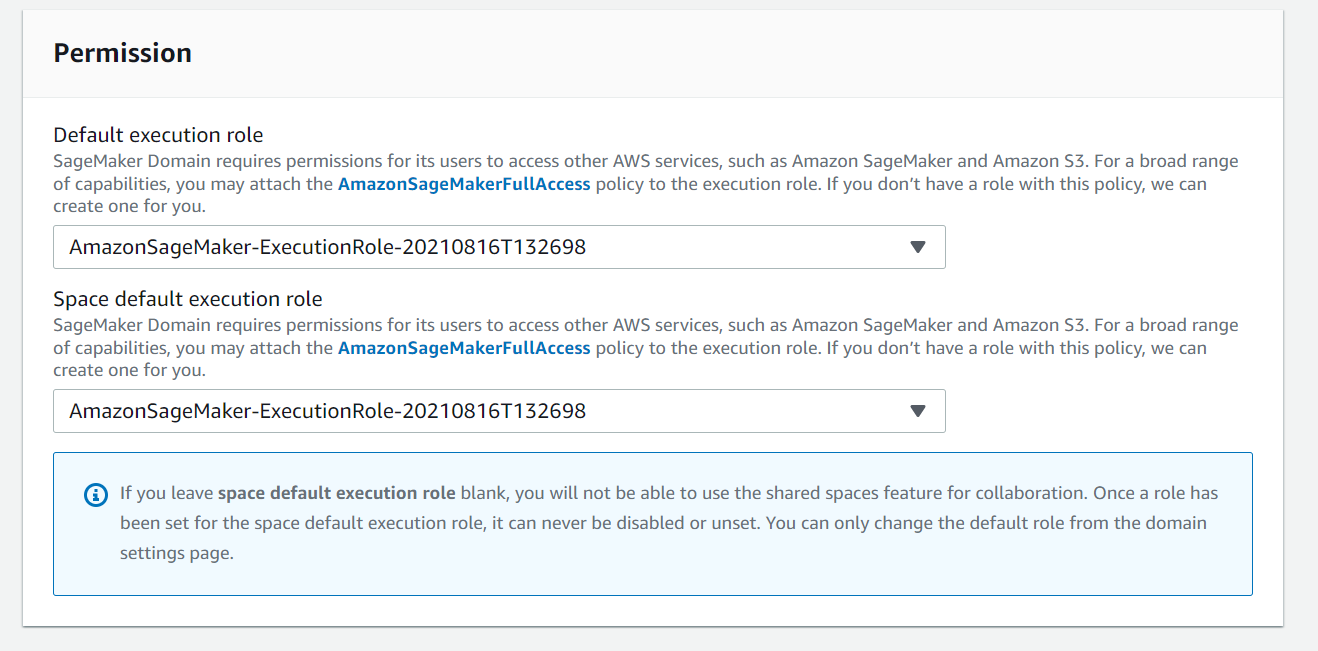Click the 'Space default execution role' label
The image size is (1318, 651).
(188, 299)
